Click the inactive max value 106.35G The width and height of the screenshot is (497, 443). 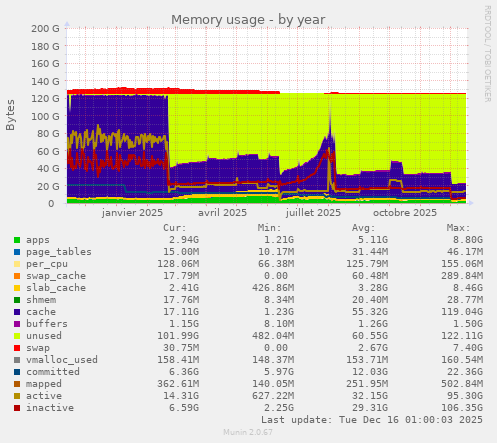(462, 408)
